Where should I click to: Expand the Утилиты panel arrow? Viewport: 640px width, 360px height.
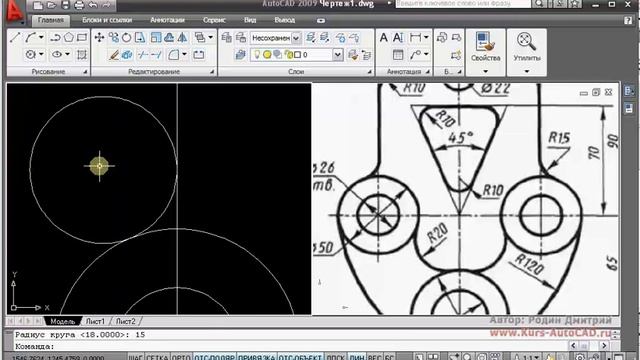[527, 71]
